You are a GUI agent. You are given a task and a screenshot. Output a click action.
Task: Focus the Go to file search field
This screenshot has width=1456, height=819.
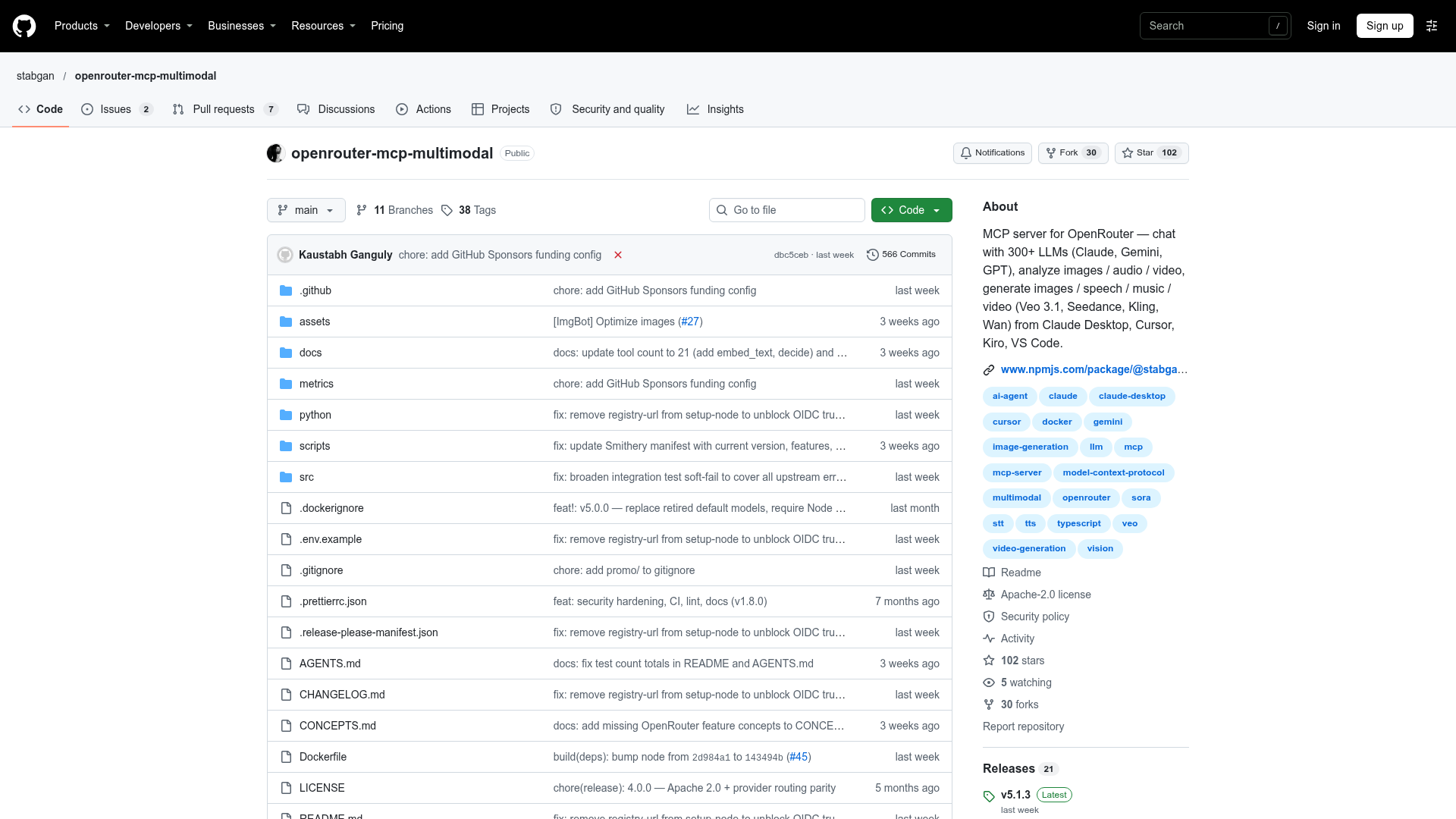tap(787, 210)
